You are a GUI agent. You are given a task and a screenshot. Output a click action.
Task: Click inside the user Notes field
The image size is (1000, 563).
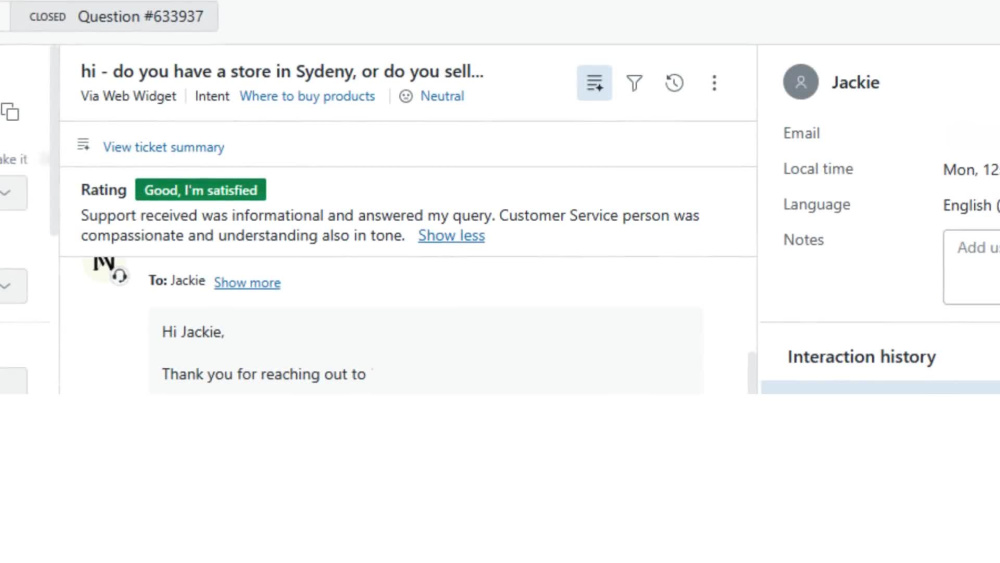pos(971,267)
